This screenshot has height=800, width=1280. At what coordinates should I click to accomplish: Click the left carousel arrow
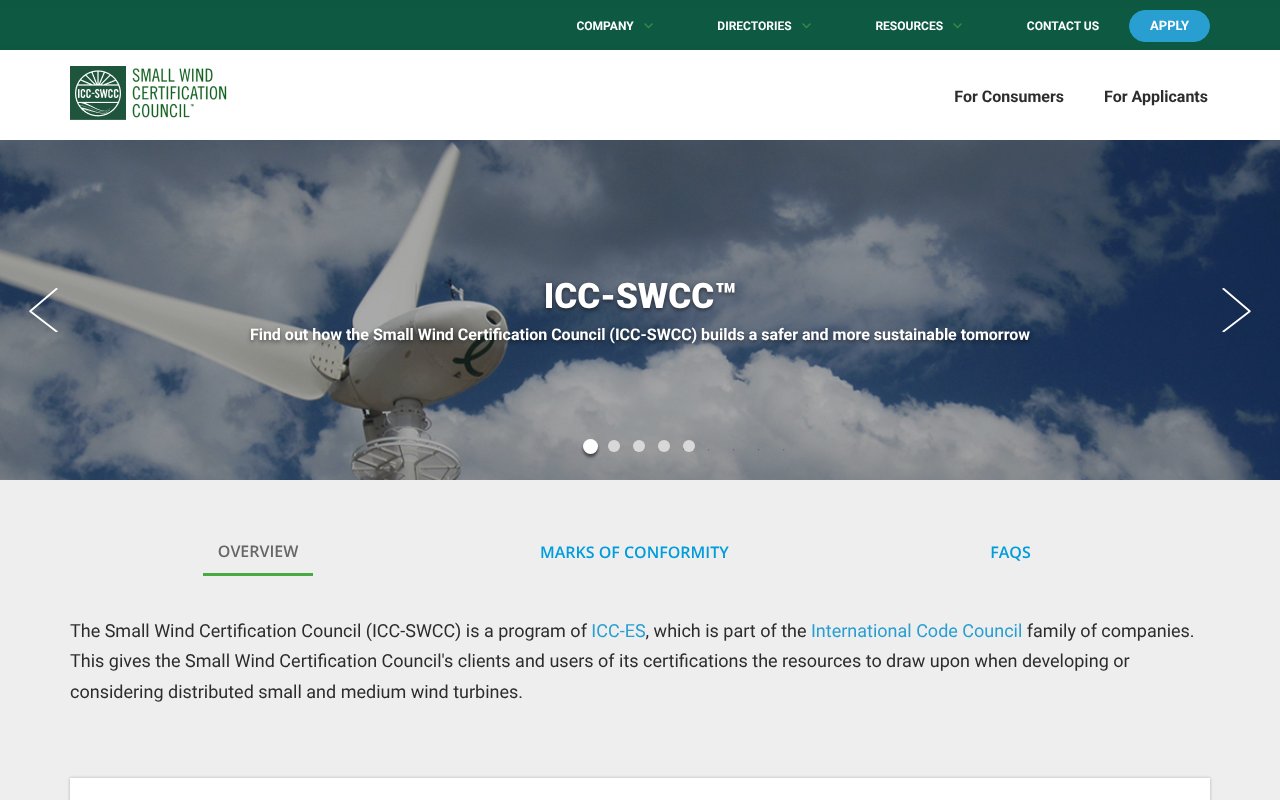tap(44, 311)
